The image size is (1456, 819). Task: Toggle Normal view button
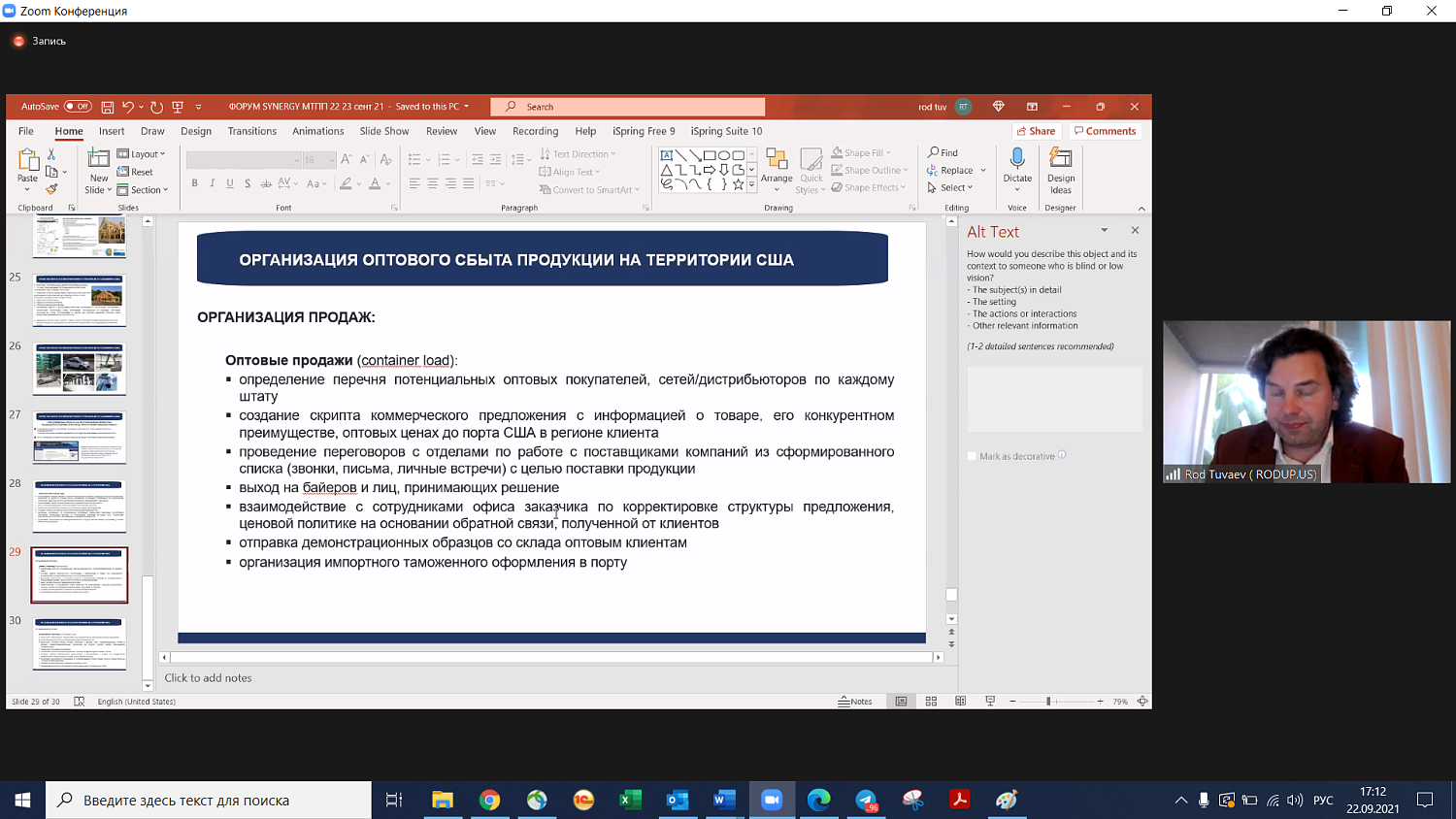tap(901, 701)
